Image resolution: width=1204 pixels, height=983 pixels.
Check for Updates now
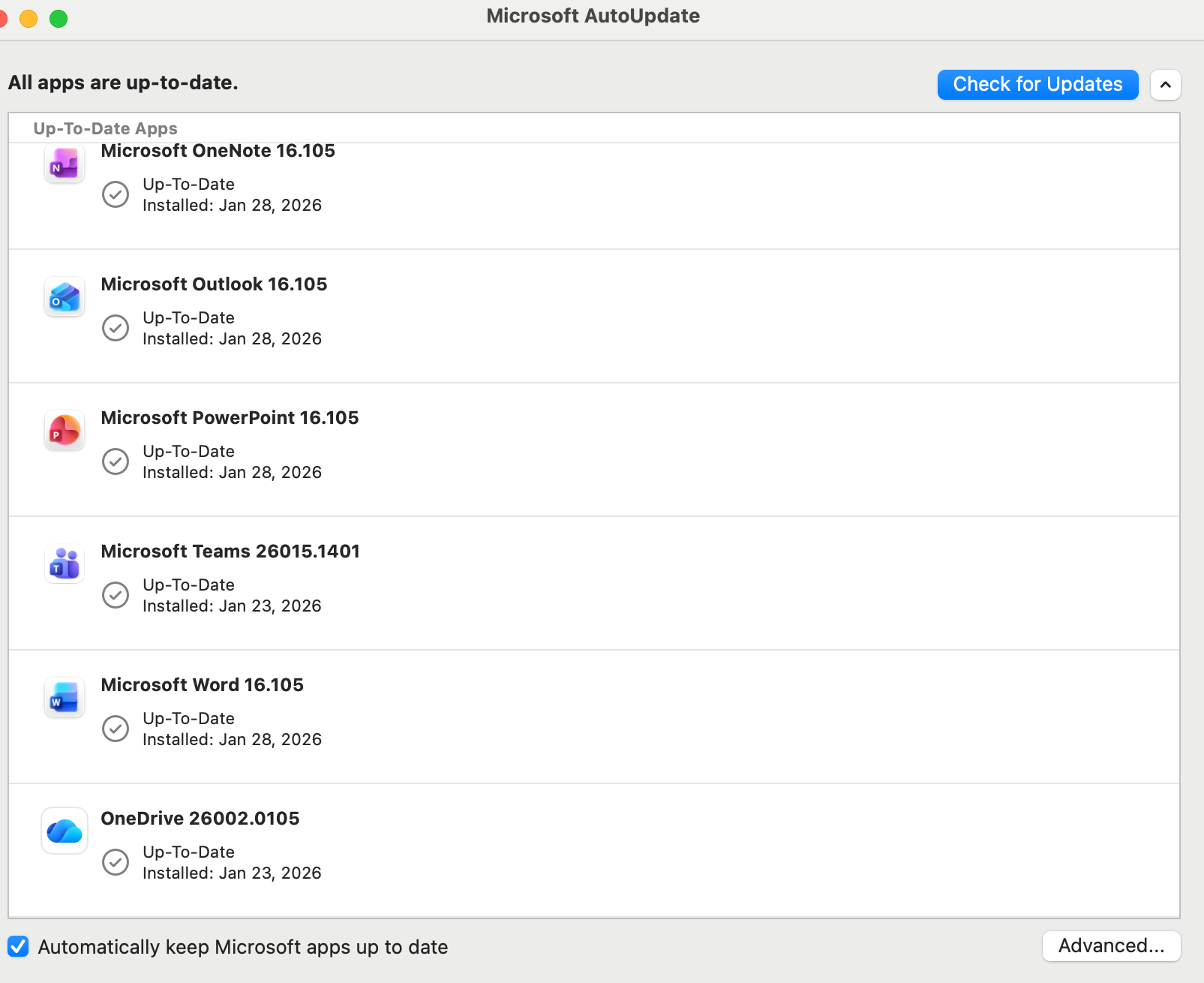click(1038, 85)
